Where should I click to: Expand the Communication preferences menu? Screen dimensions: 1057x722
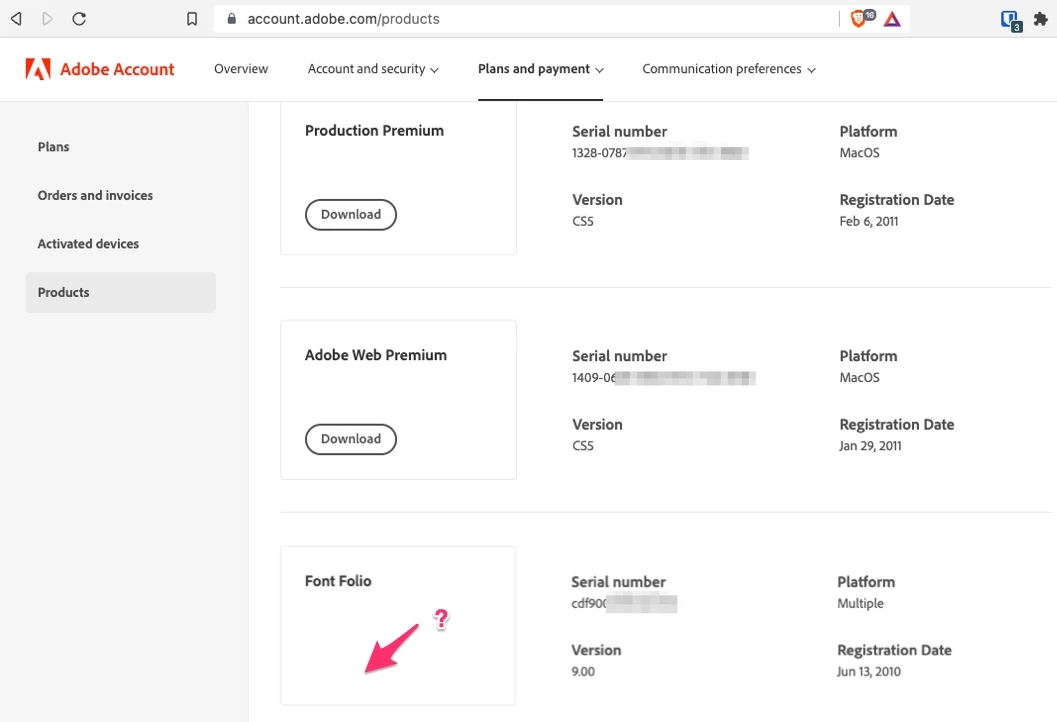[729, 69]
